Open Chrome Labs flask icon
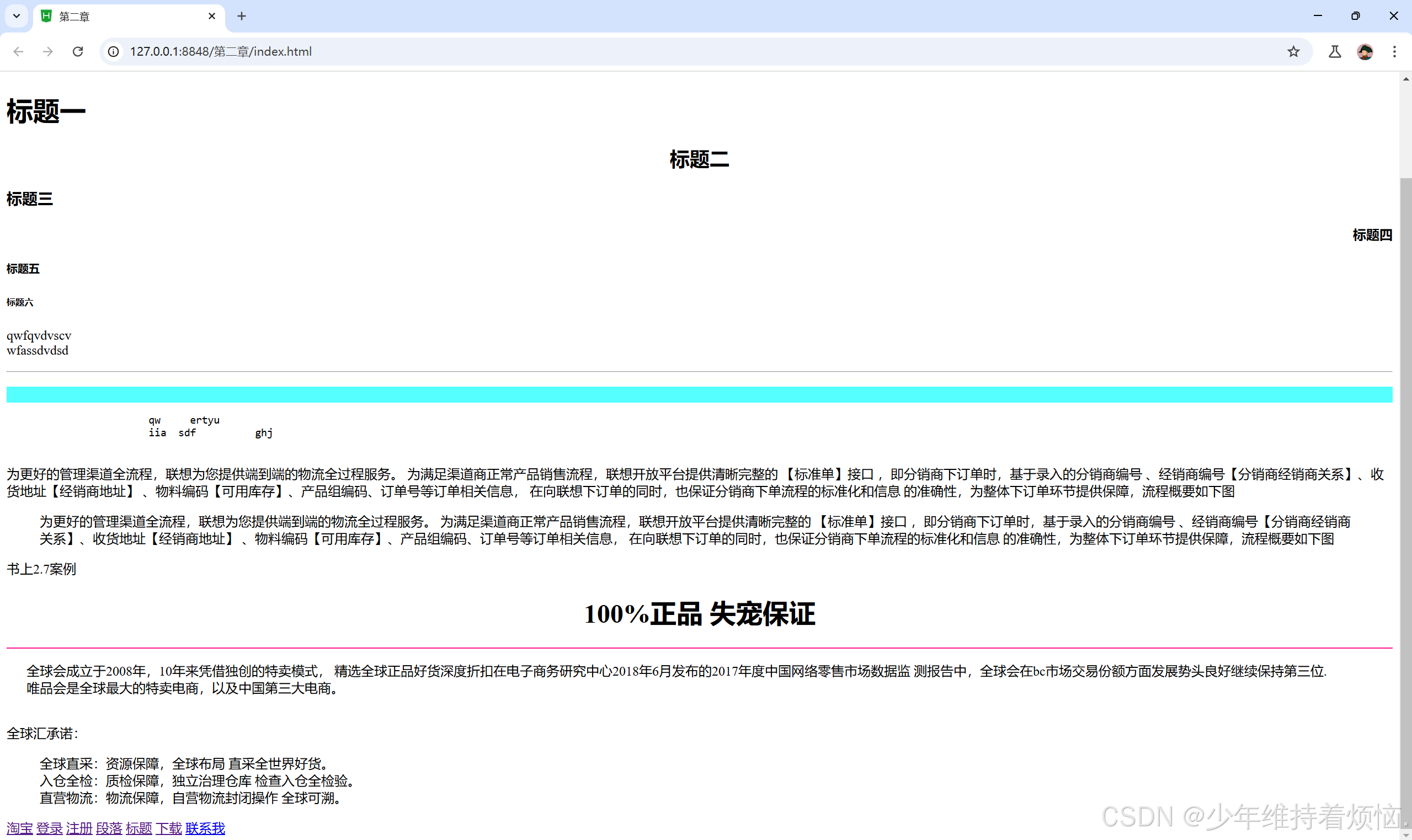The image size is (1412, 840). (x=1334, y=51)
